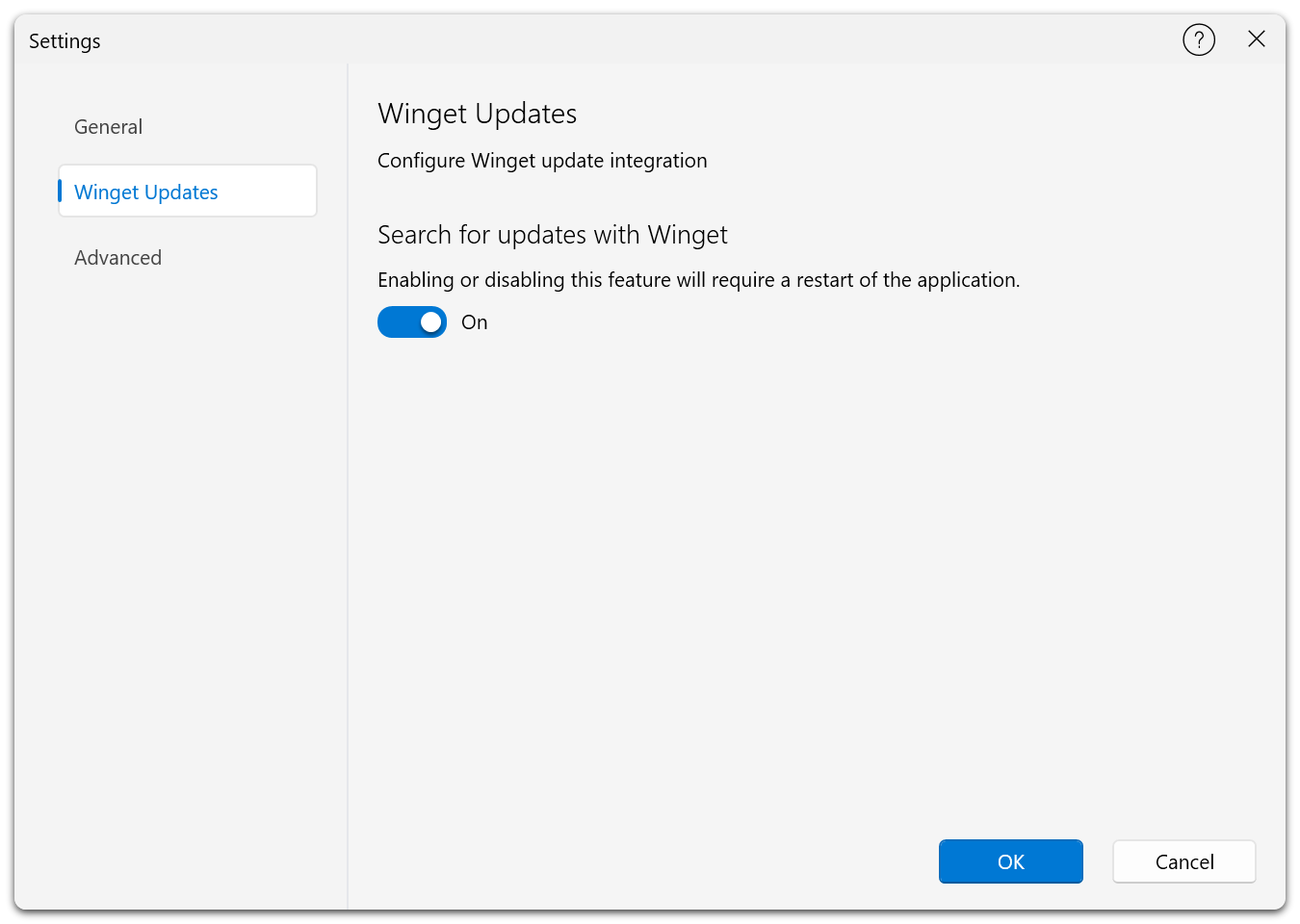The height and width of the screenshot is (924, 1300).
Task: Confirm settings with the OK button
Action: click(x=1011, y=861)
